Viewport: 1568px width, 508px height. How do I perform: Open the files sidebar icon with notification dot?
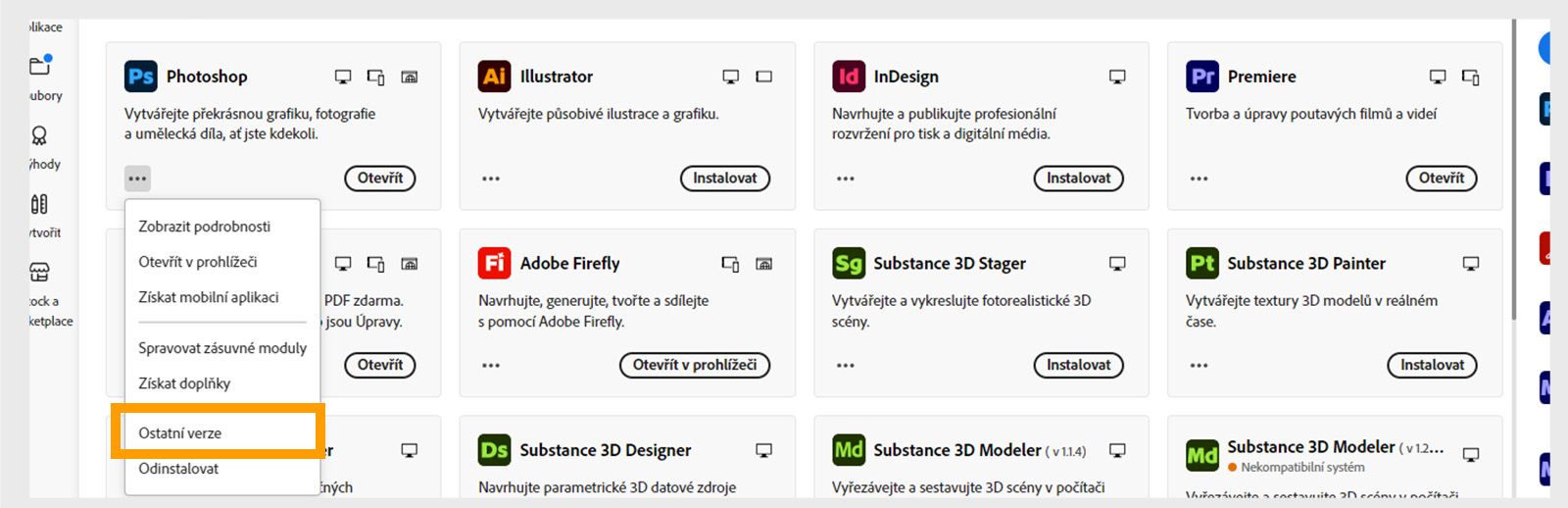(40, 66)
